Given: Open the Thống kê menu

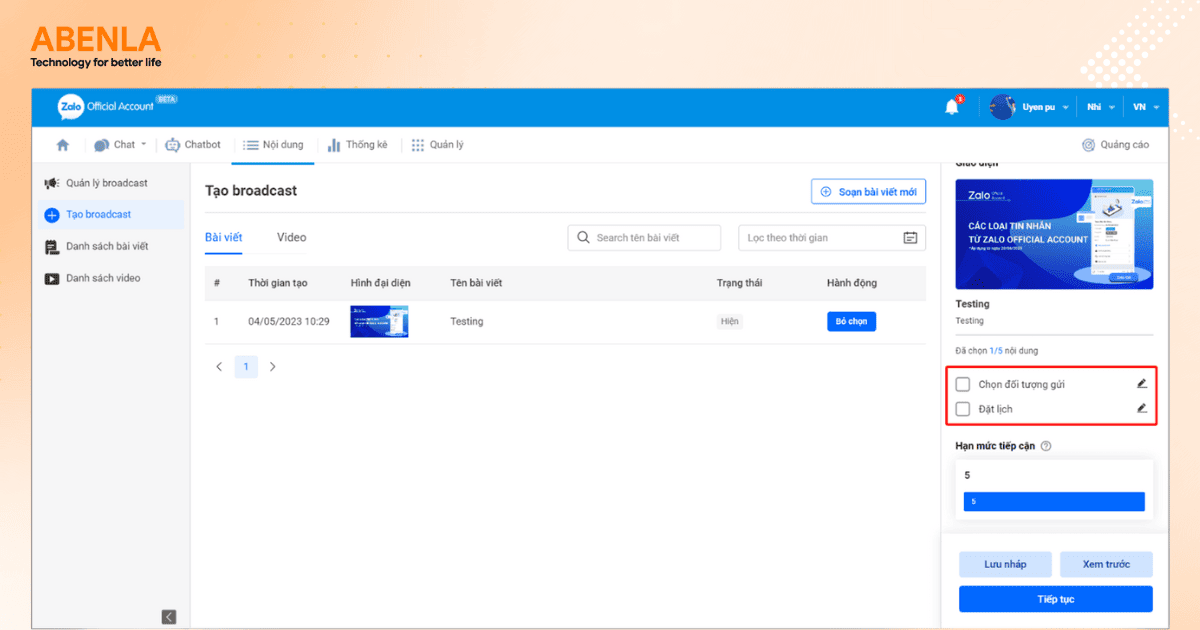Looking at the screenshot, I should (357, 145).
